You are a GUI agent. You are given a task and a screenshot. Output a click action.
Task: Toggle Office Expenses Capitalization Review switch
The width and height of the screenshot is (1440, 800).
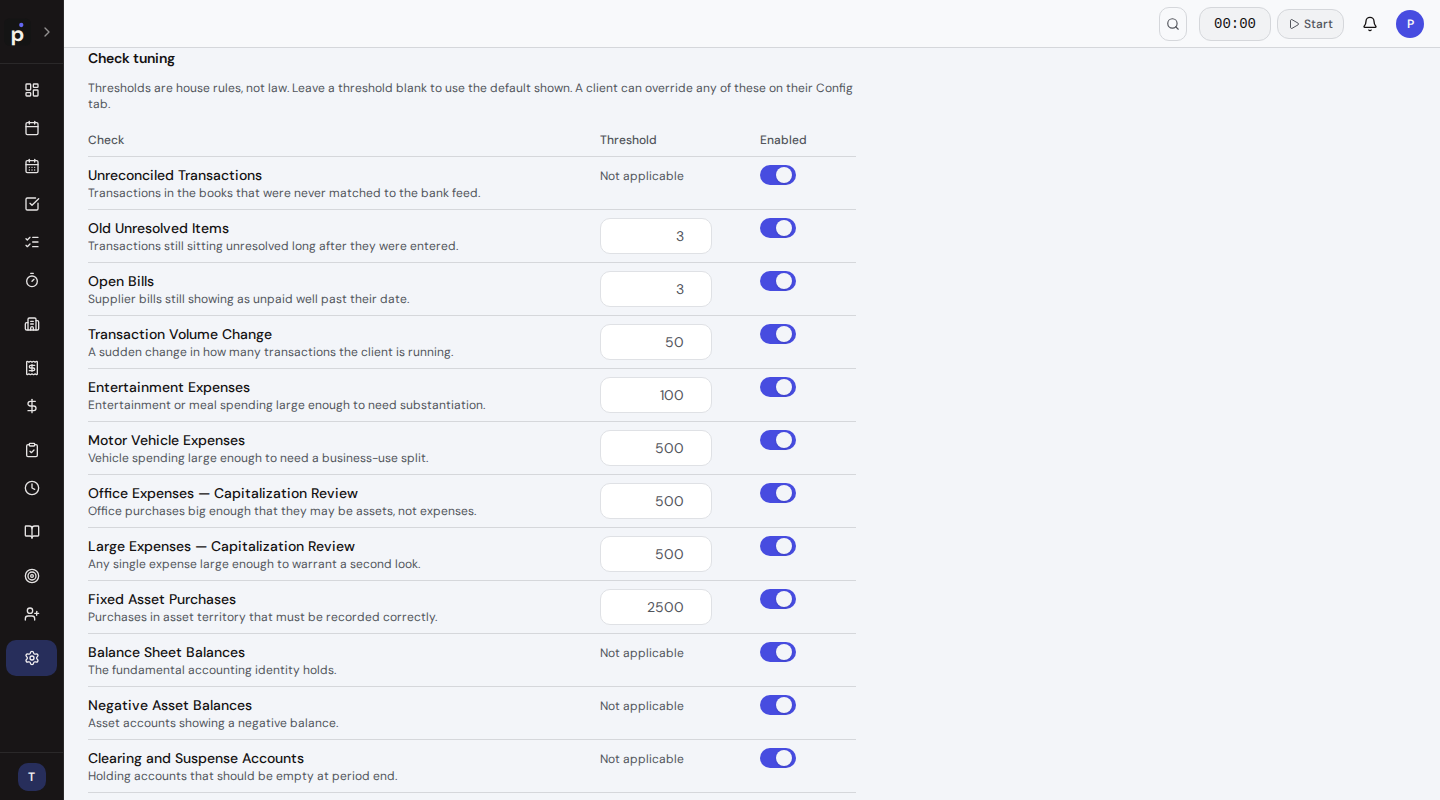(x=778, y=493)
